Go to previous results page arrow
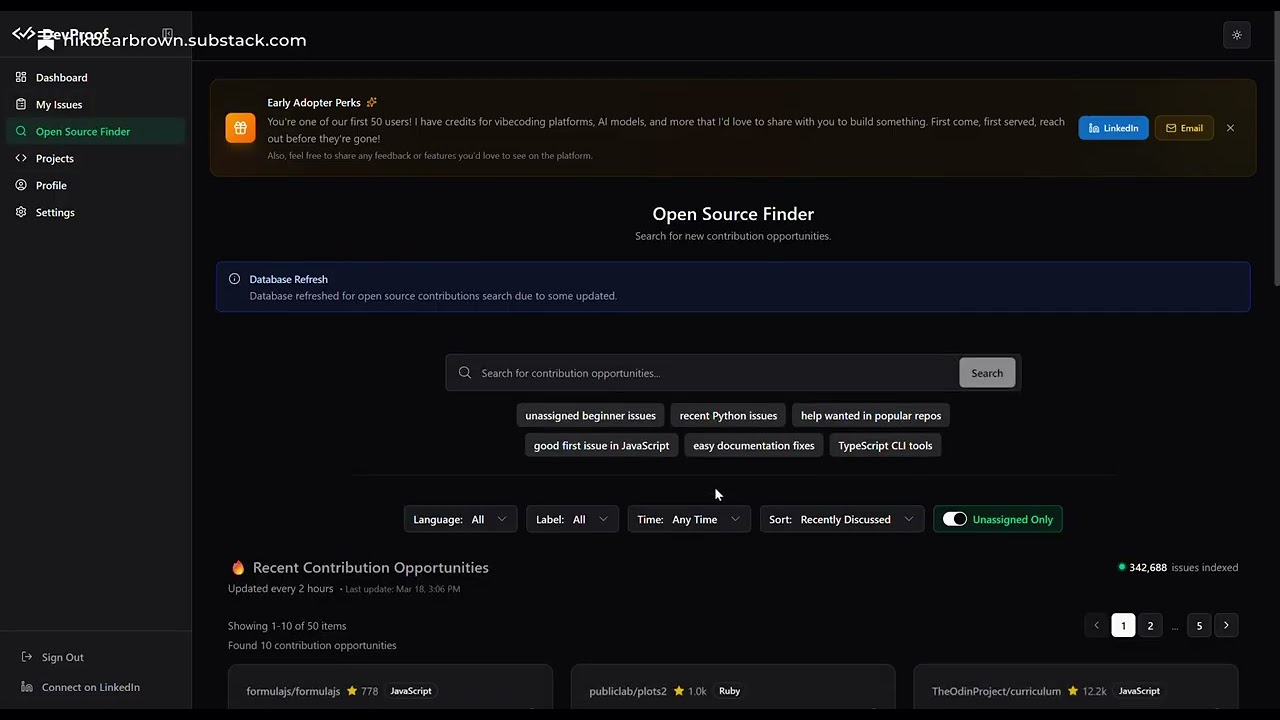This screenshot has width=1280, height=720. [x=1096, y=626]
